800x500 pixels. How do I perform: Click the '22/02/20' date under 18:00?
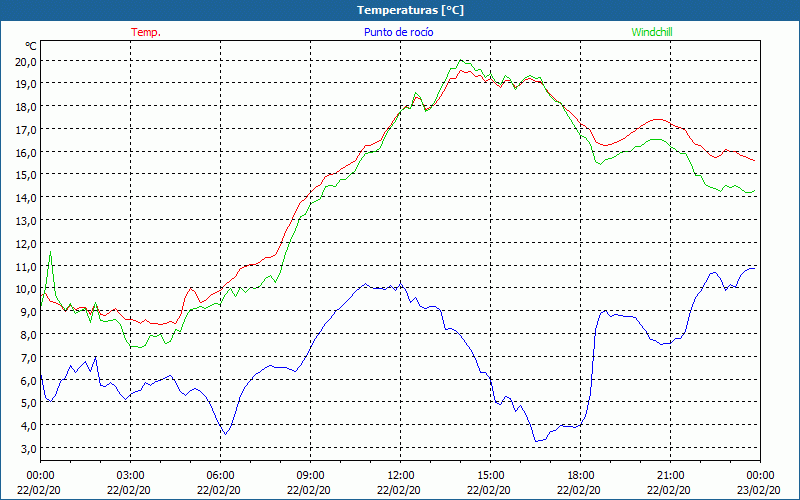click(x=581, y=490)
